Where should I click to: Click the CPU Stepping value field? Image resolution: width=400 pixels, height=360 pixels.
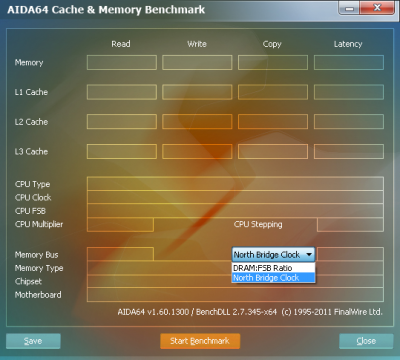coord(350,225)
